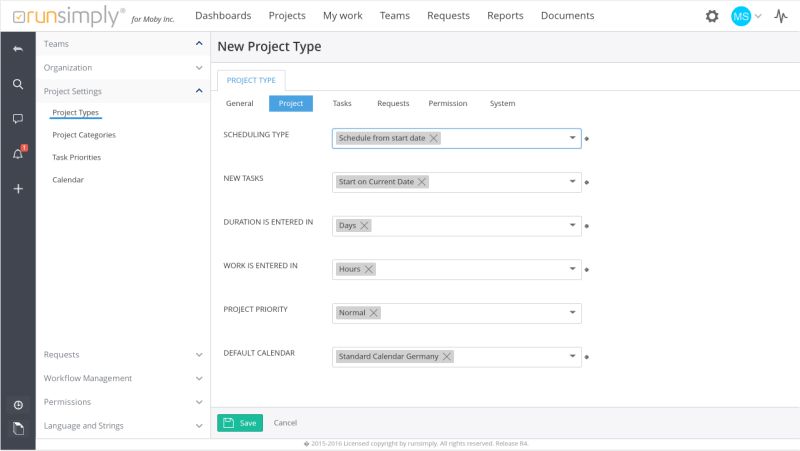
Task: Expand the Permissions sidebar section
Action: click(x=199, y=402)
